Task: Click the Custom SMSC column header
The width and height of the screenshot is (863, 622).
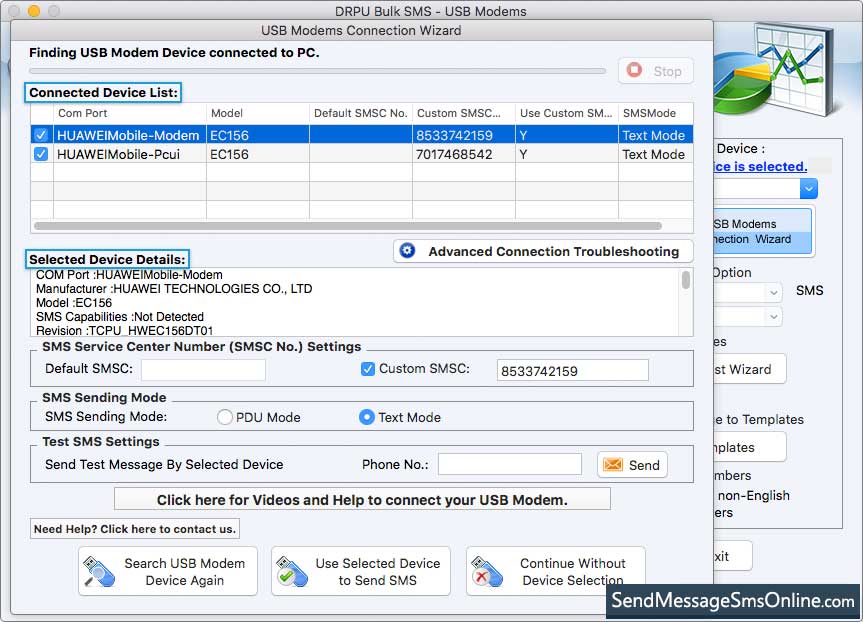Action: [x=463, y=113]
